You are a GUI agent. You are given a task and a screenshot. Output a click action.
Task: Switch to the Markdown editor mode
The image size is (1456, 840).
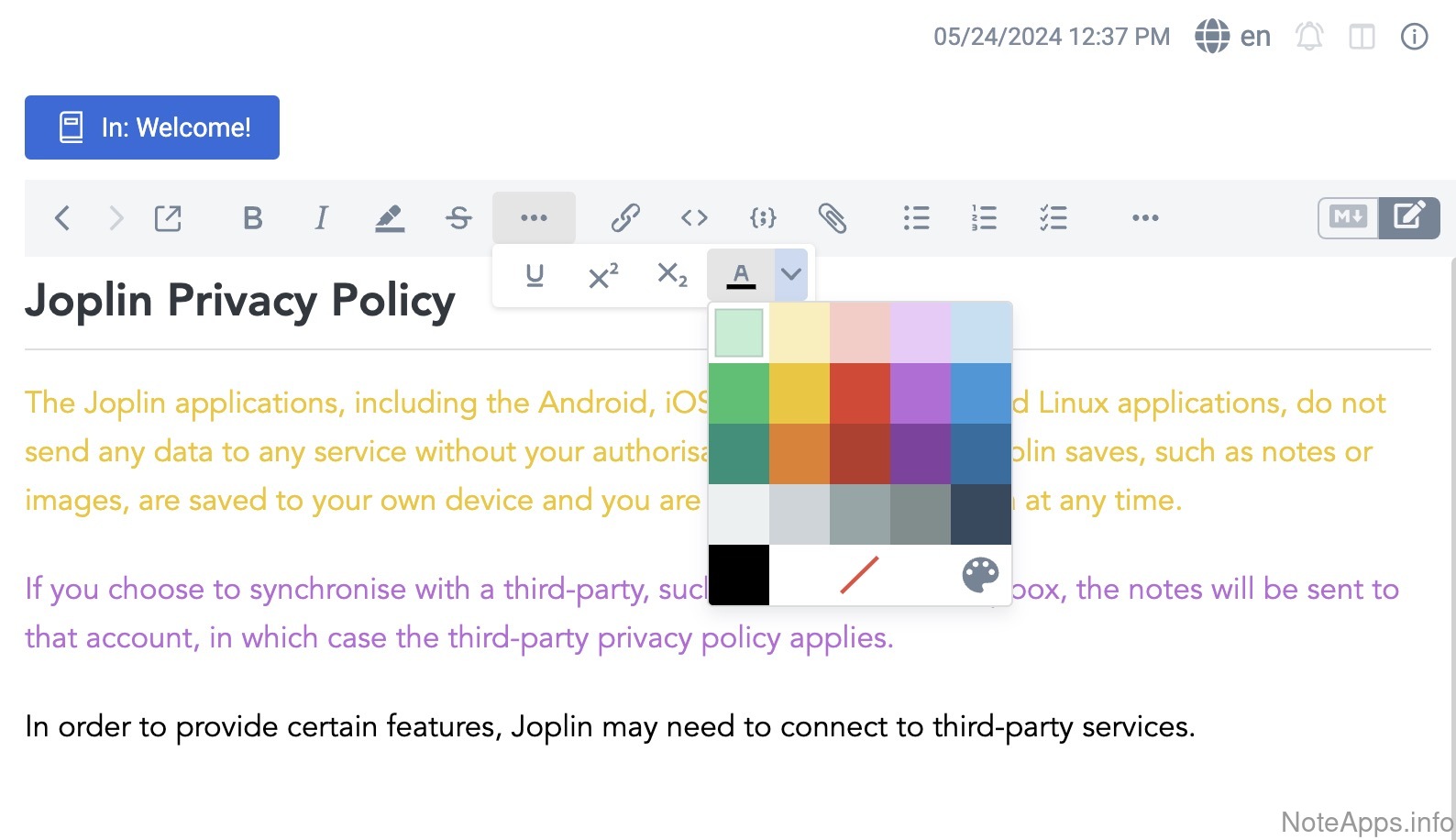pos(1349,217)
